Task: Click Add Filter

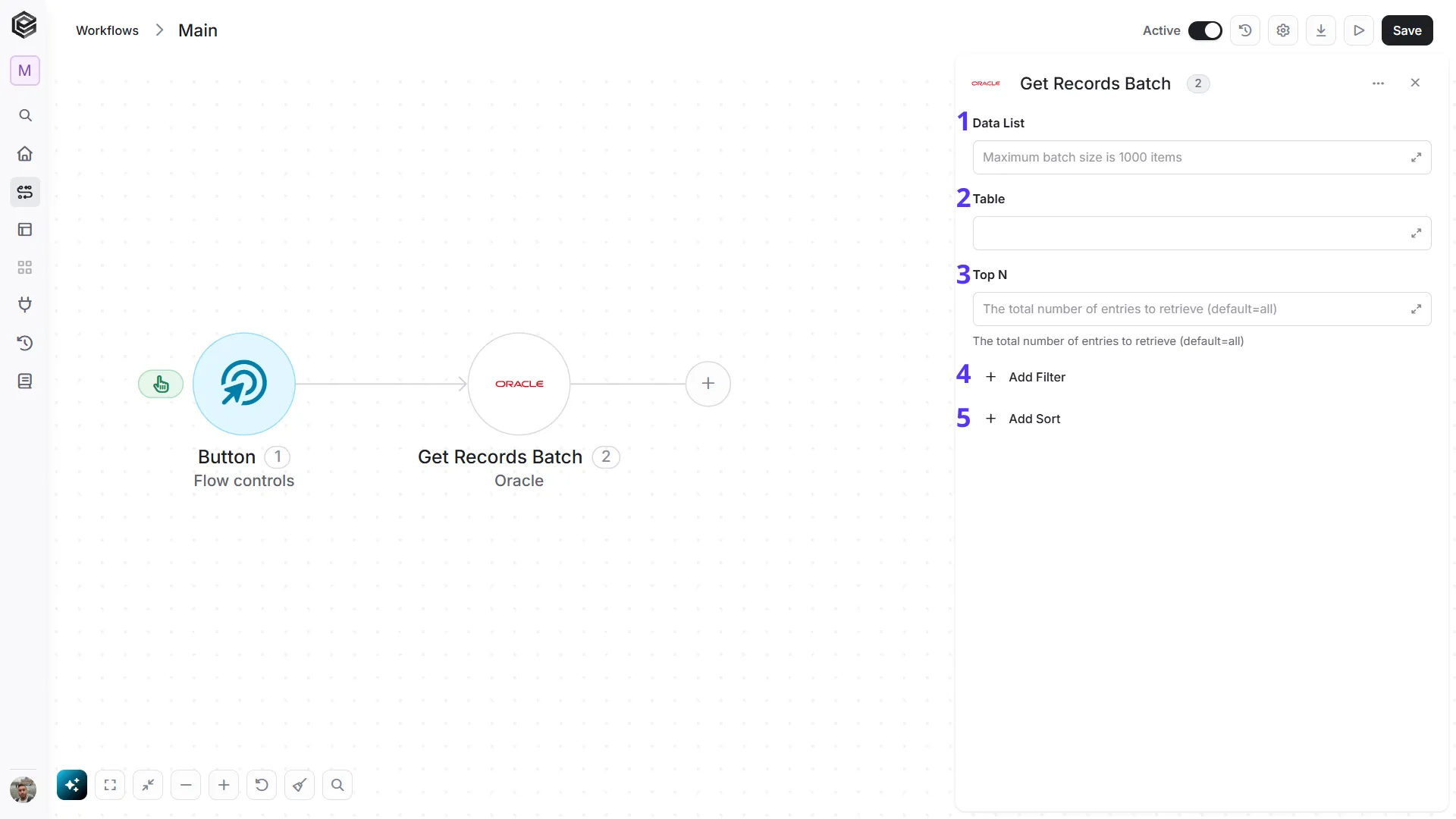Action: [x=1025, y=377]
